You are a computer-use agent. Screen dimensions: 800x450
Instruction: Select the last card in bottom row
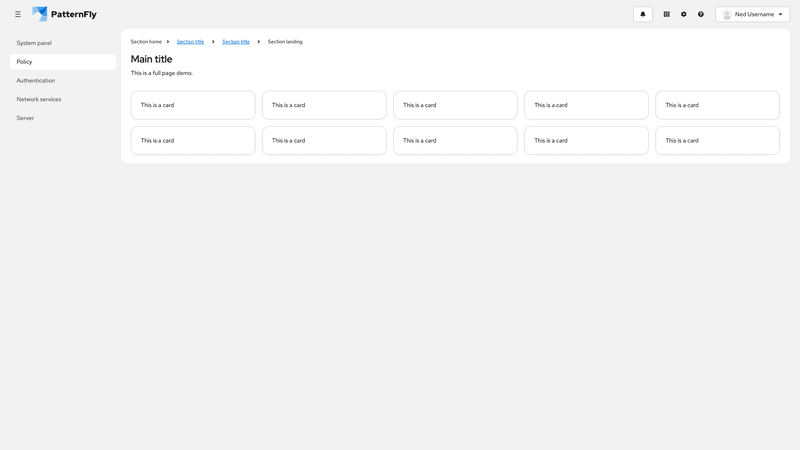717,140
